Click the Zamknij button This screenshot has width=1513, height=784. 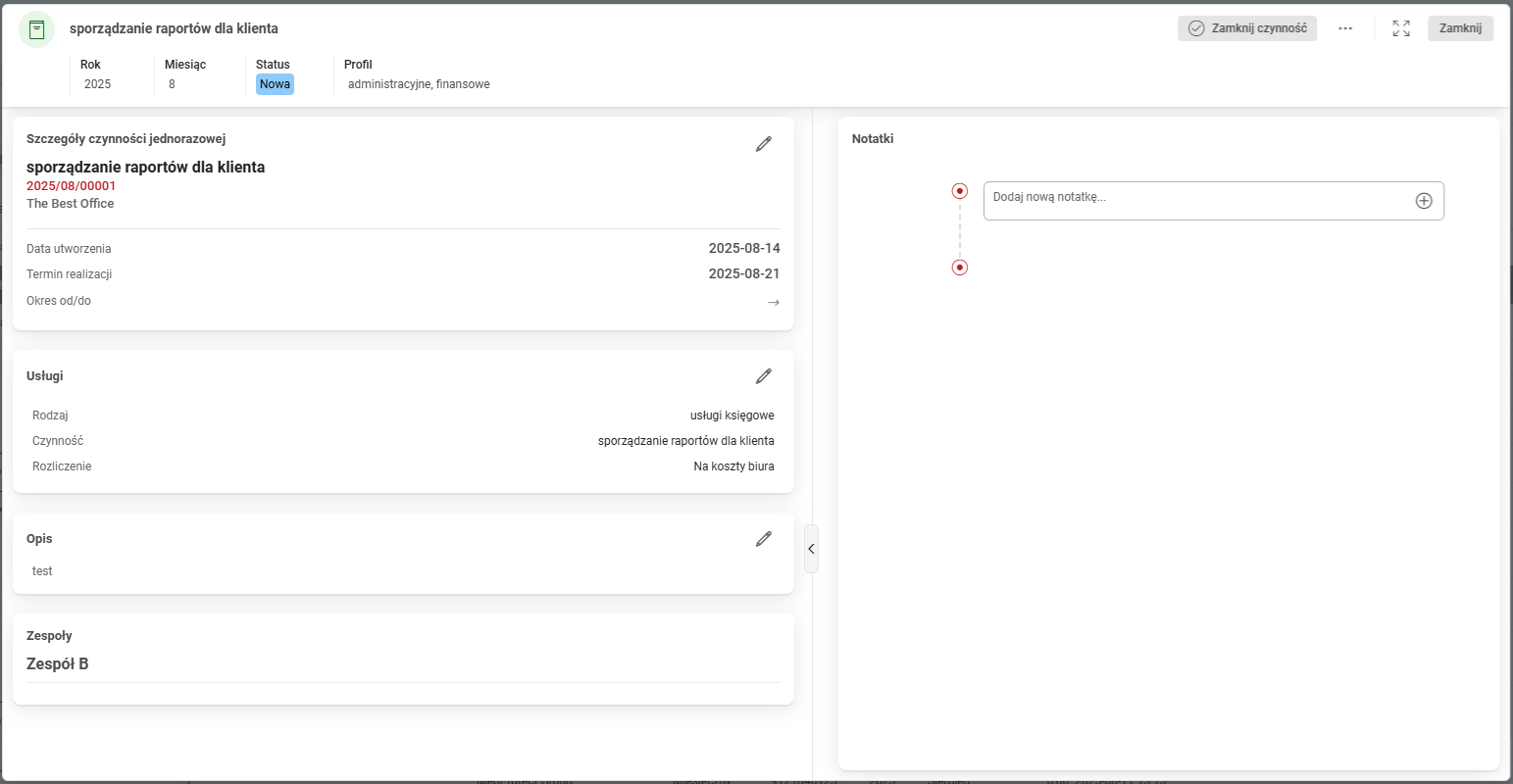(x=1460, y=28)
